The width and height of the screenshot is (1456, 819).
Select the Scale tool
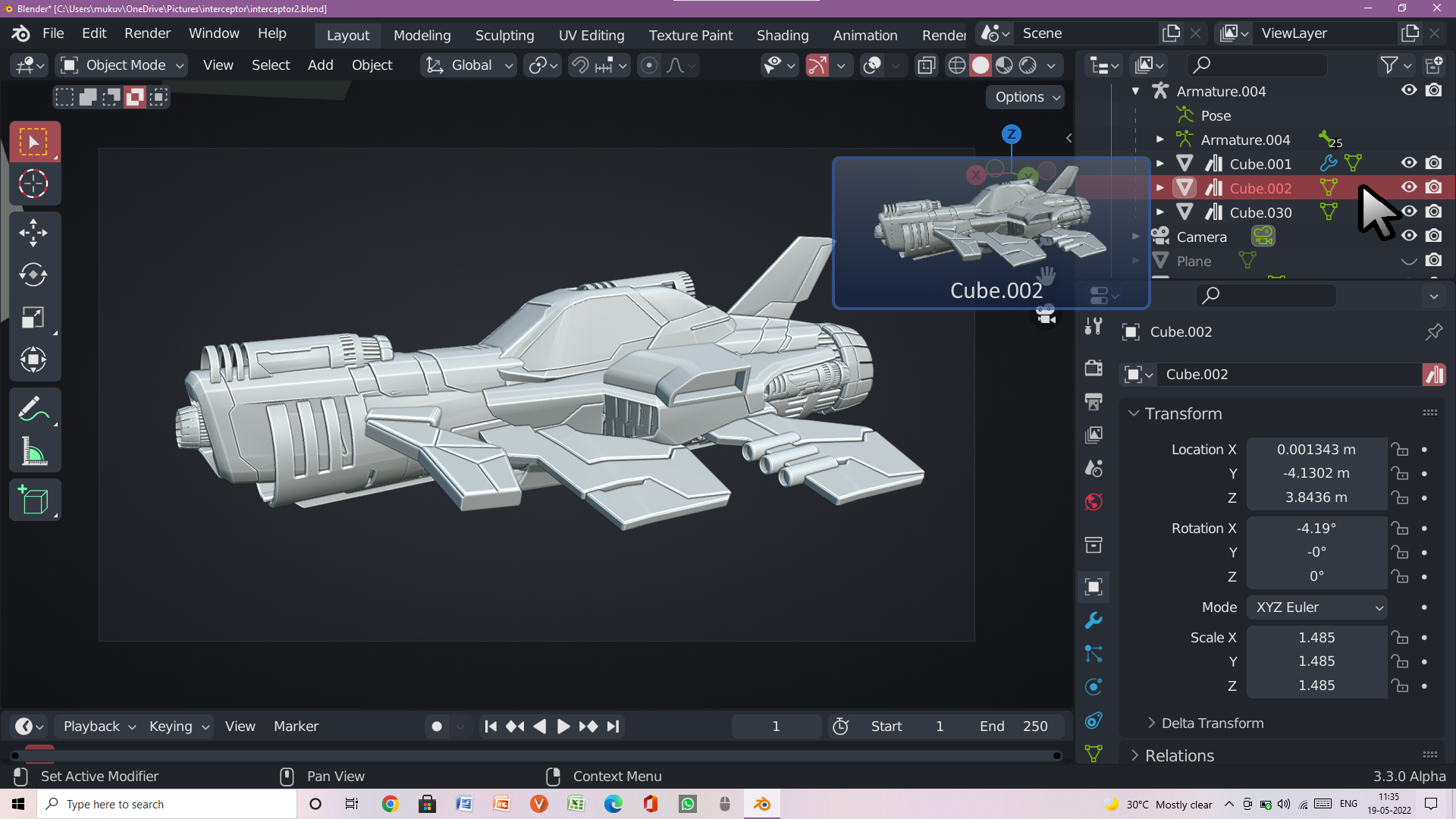pyautogui.click(x=33, y=317)
